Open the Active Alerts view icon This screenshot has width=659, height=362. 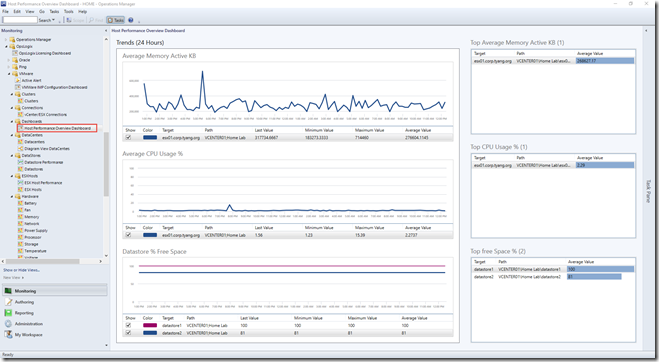[x=18, y=80]
